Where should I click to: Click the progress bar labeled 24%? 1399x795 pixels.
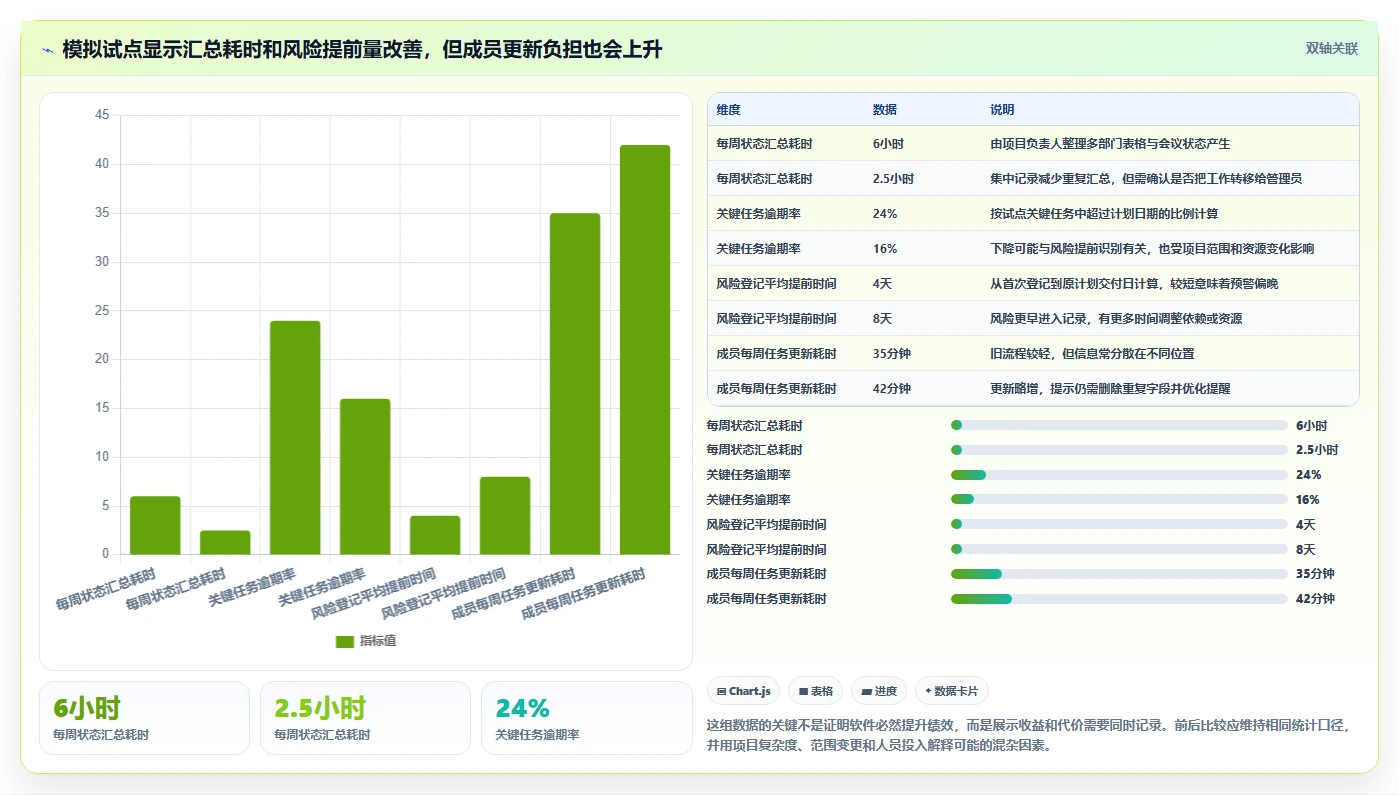tap(1119, 475)
